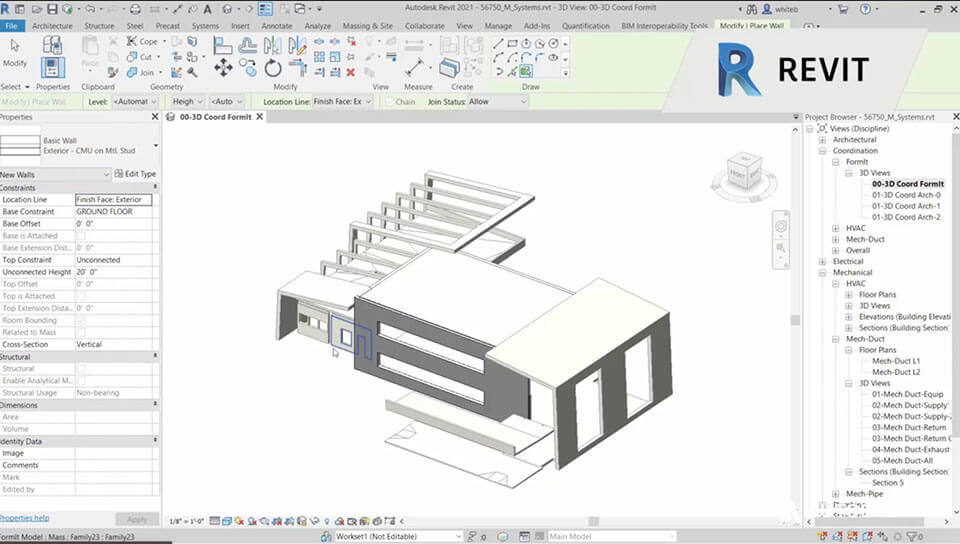Open the Properties help link

(x=24, y=518)
